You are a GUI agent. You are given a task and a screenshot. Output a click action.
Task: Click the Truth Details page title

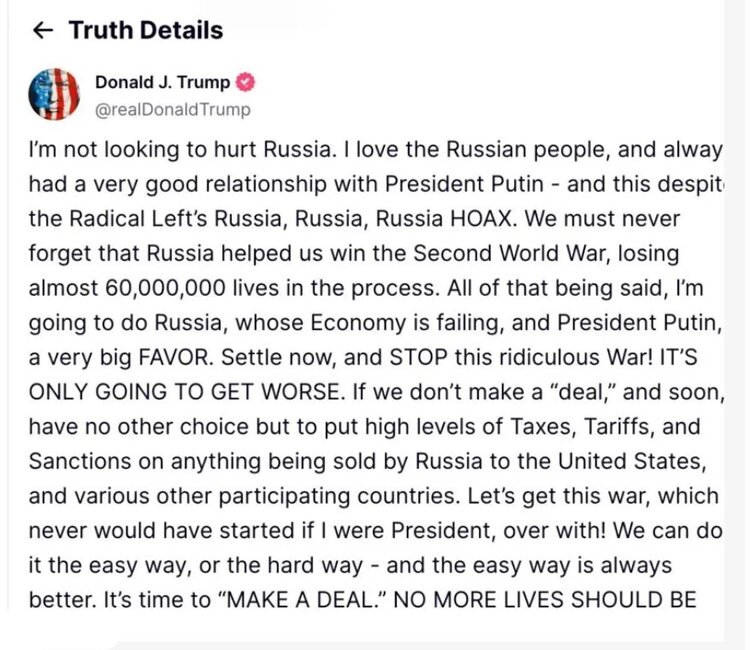pos(146,30)
